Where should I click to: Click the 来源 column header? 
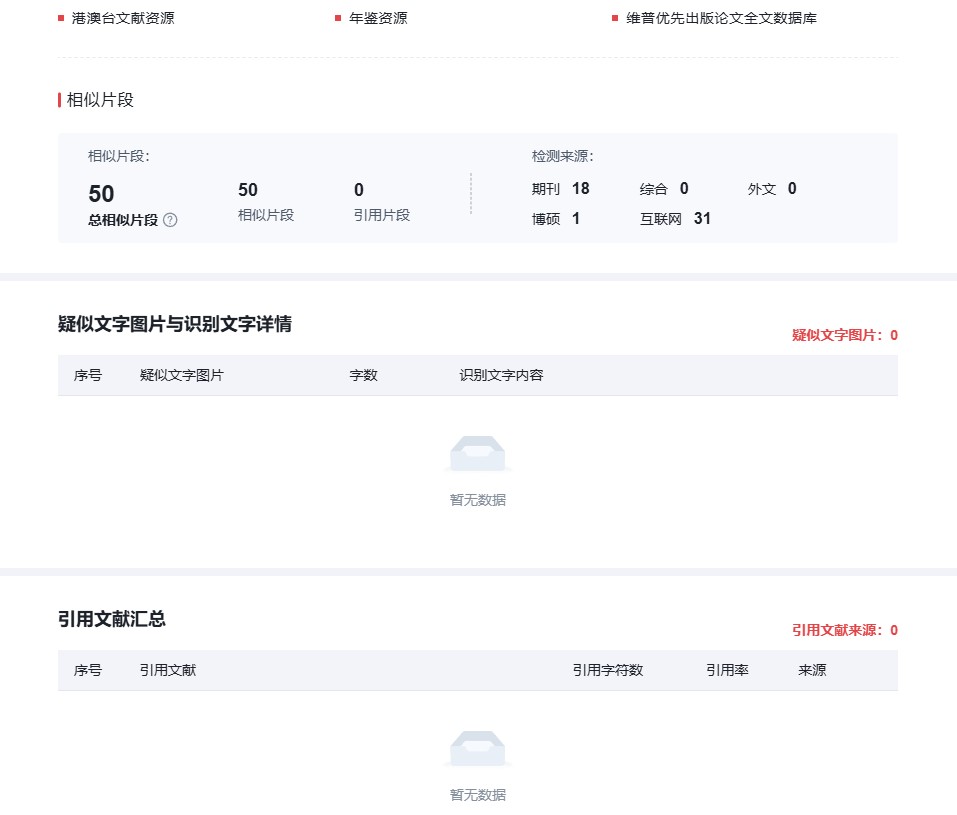[812, 671]
